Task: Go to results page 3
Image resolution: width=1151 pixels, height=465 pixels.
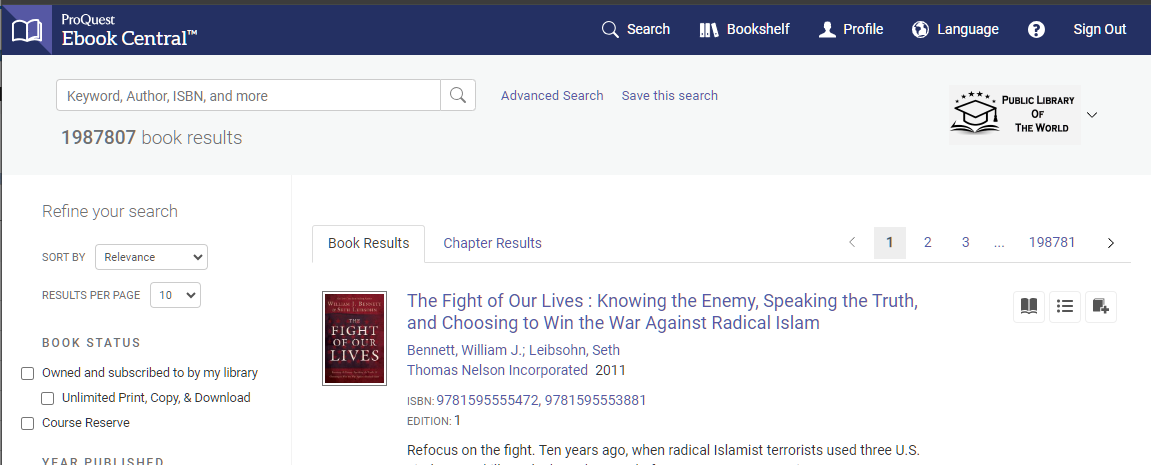Action: coord(965,242)
